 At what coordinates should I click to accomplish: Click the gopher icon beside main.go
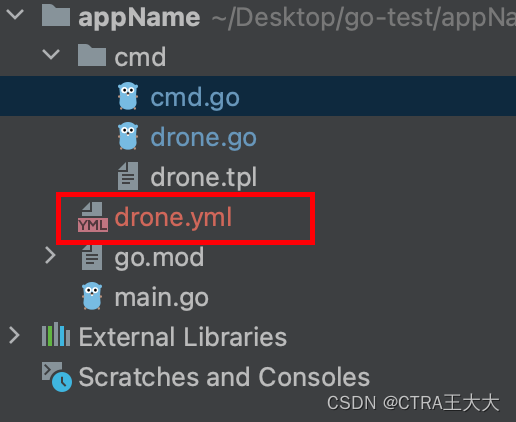[92, 296]
